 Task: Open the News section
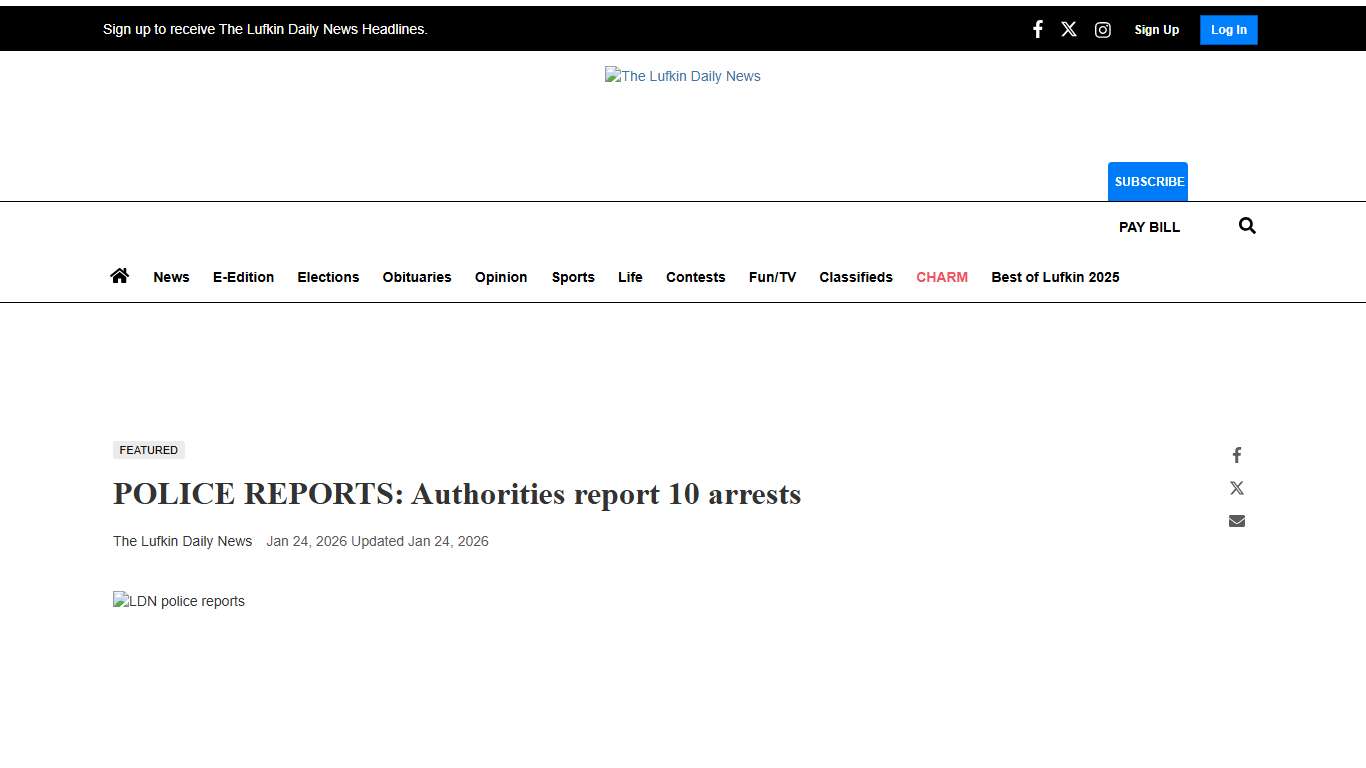171,277
